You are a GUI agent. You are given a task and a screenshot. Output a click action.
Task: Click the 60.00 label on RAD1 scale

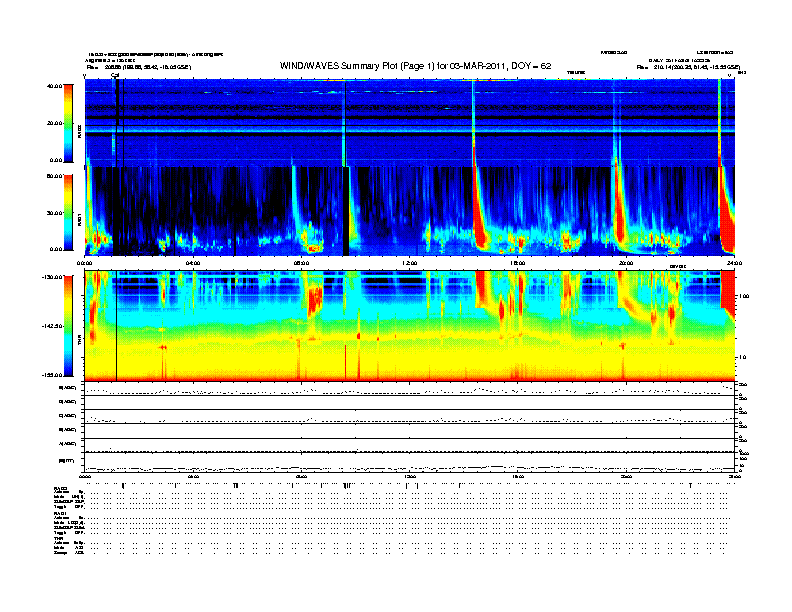(55, 176)
